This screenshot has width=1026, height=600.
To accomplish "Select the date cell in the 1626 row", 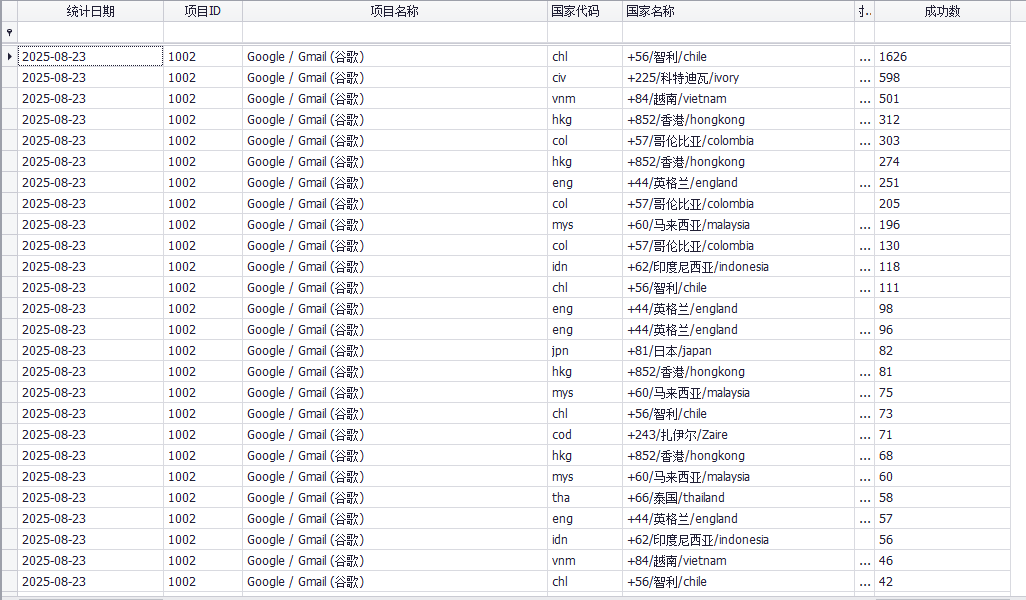I will click(90, 57).
